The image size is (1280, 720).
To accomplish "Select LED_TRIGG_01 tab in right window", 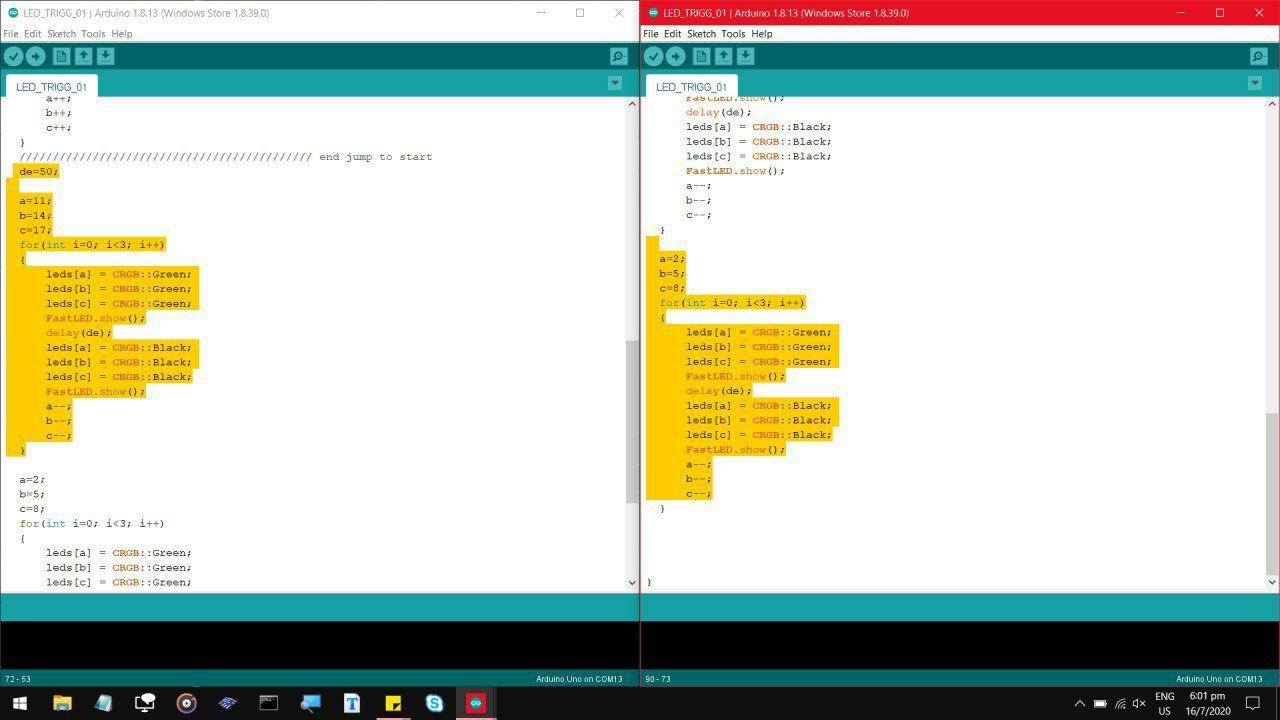I will coord(691,87).
